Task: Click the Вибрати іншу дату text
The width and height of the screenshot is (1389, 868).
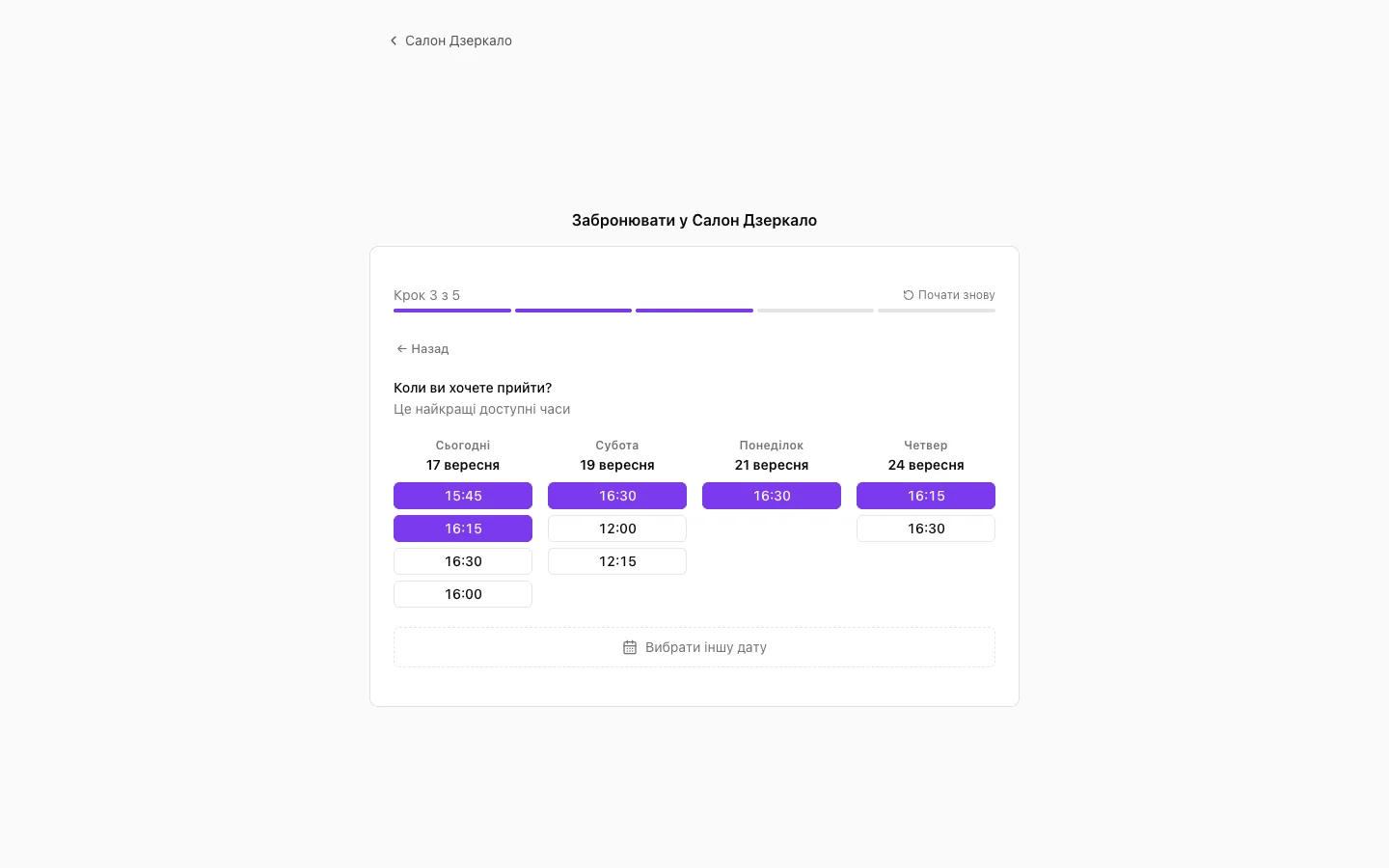Action: [706, 647]
